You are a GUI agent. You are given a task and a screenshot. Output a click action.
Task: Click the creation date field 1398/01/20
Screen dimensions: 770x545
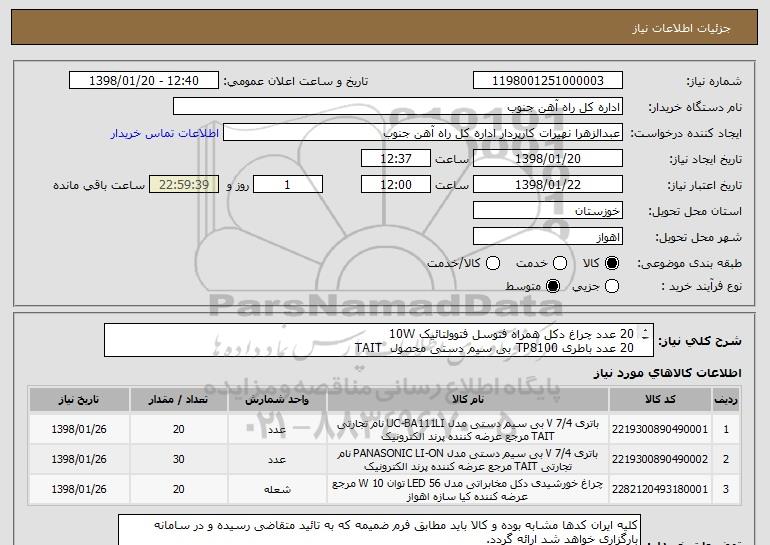point(548,159)
